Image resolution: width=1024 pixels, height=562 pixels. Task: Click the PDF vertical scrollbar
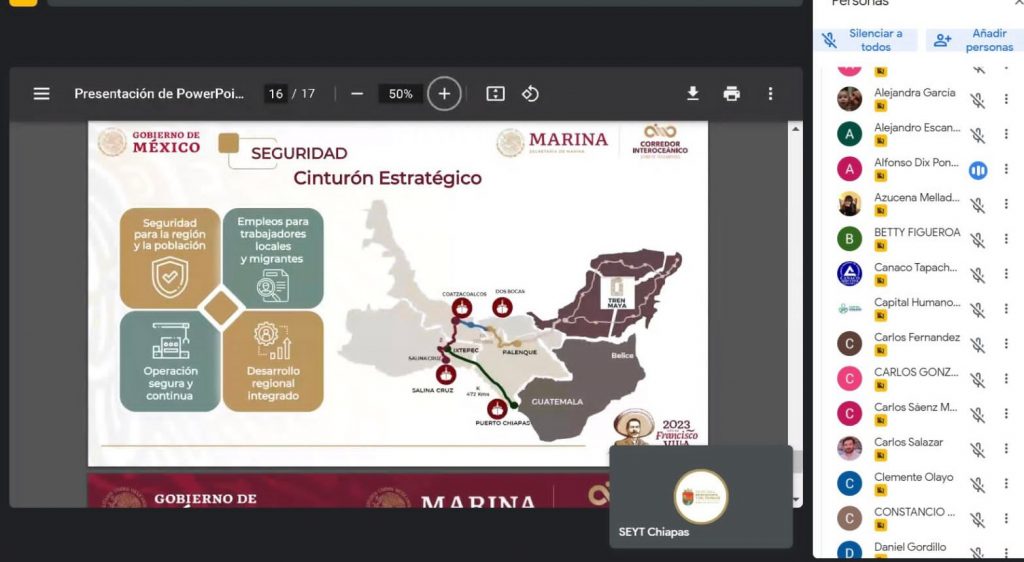[796, 300]
